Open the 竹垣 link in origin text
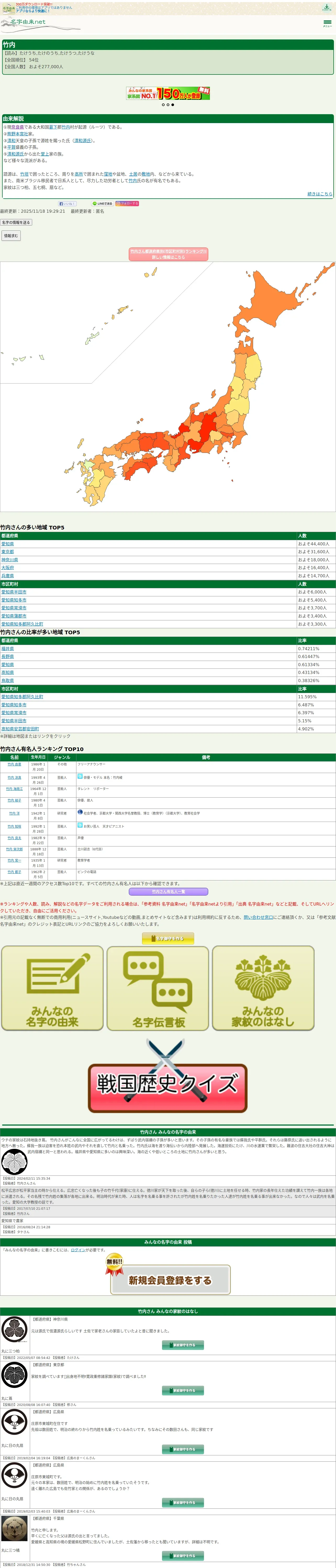This screenshot has width=336, height=1568. (x=24, y=174)
